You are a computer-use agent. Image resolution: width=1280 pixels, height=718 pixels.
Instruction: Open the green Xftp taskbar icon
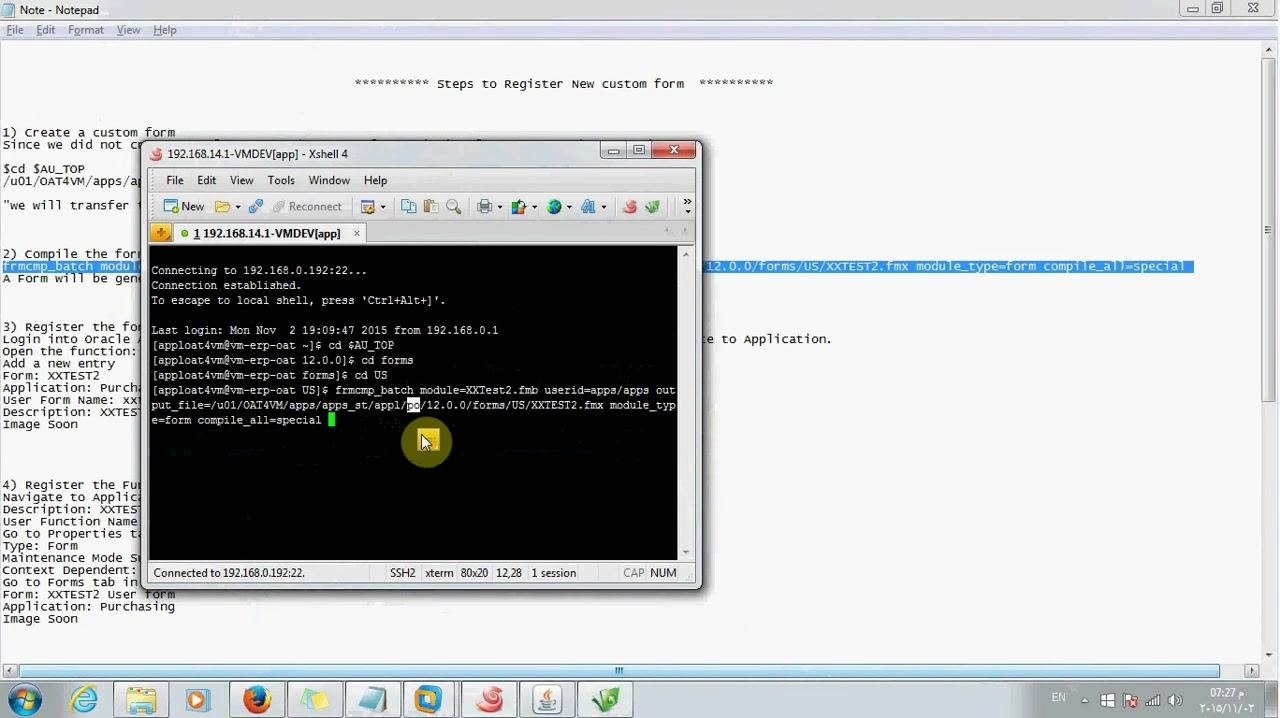pos(606,699)
